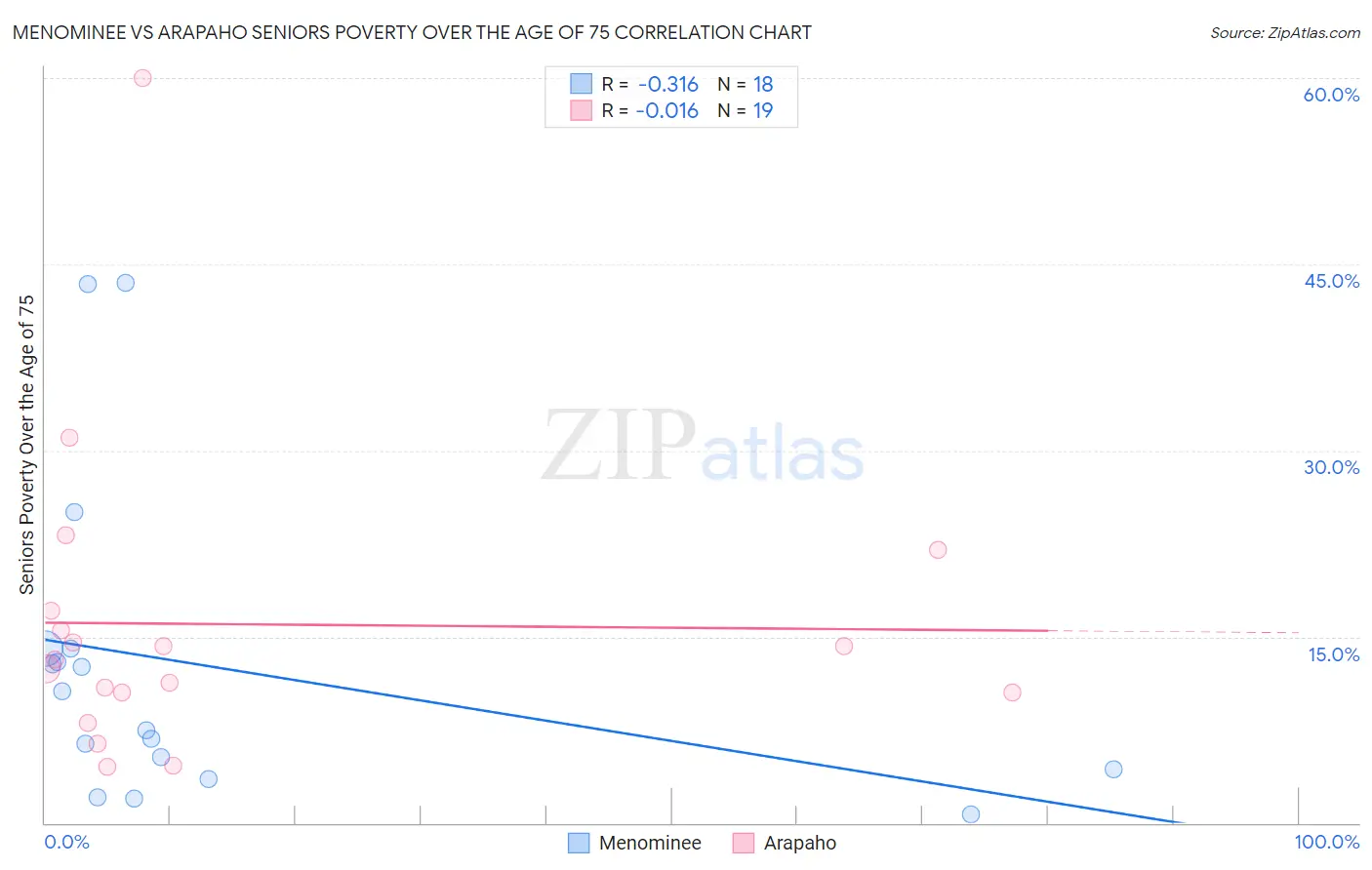This screenshot has width=1372, height=870.
Task: Click the topmost pink point near 60%
Action: point(142,78)
